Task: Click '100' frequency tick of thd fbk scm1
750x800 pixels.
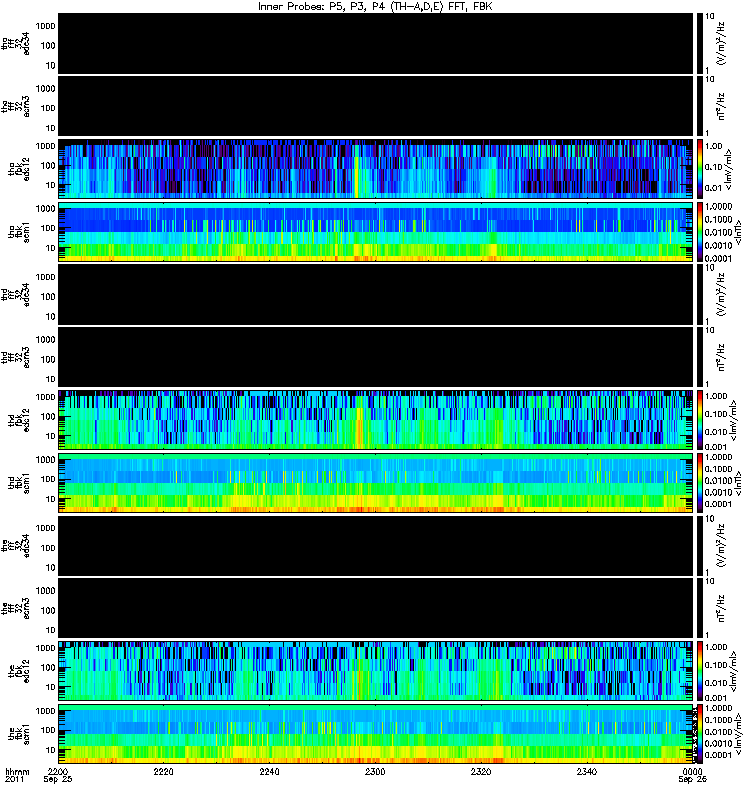Action: (x=48, y=479)
